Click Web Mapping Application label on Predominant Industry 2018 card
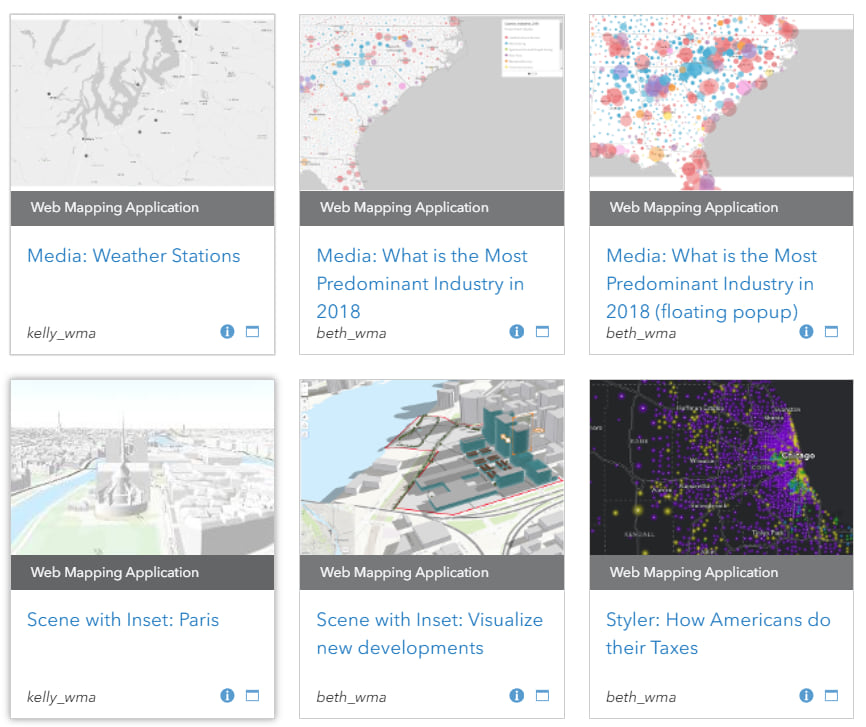Viewport: 866px width, 727px height. 404,208
